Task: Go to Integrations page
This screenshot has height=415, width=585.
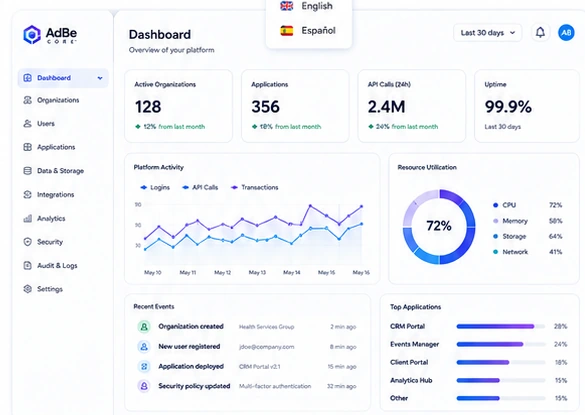Action: (x=63, y=194)
